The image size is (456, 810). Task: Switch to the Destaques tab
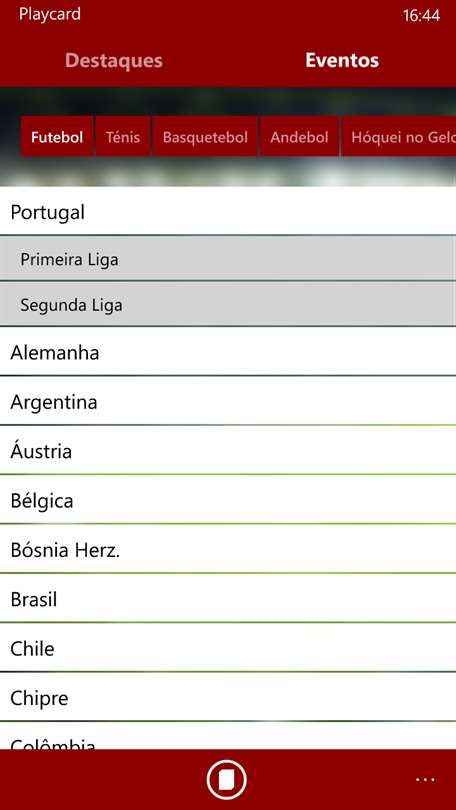click(x=114, y=60)
